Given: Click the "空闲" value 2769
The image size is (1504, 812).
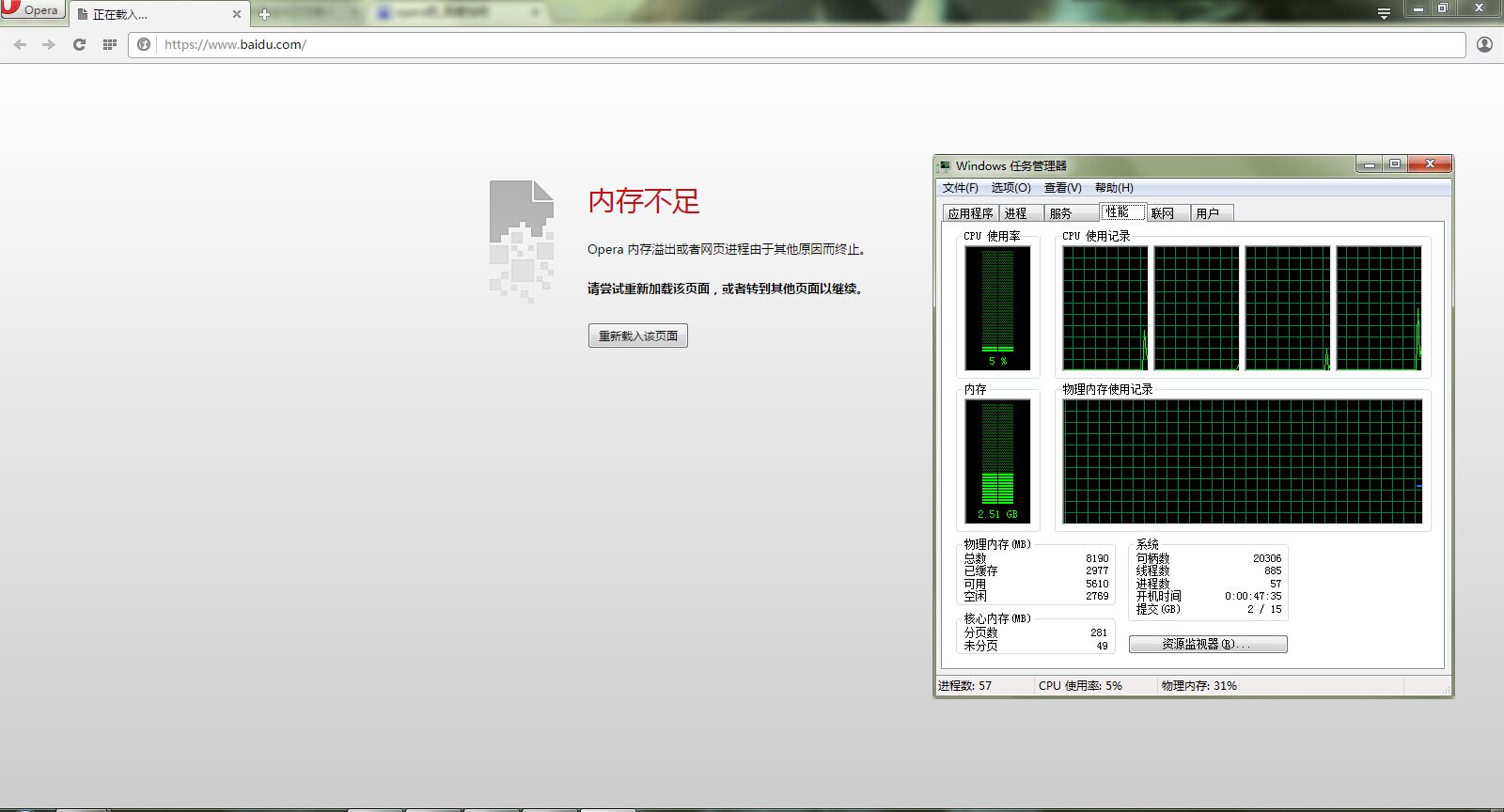Looking at the screenshot, I should coord(1097,596).
